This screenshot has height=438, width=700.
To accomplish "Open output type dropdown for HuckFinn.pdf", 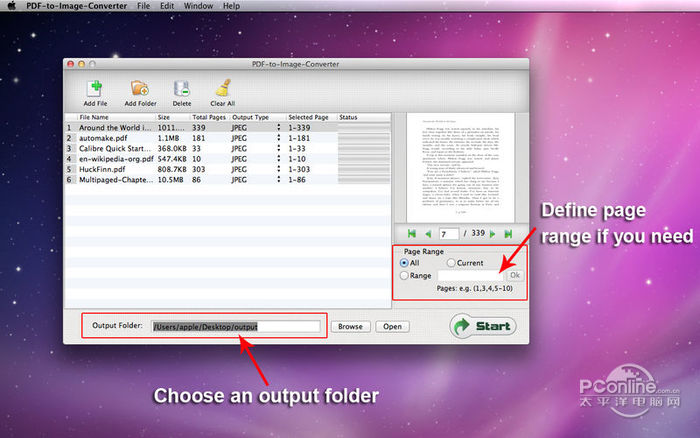I will coord(279,169).
